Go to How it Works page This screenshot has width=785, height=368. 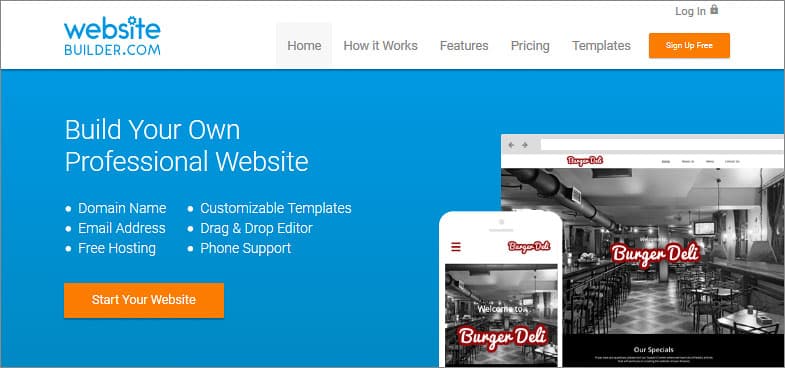pyautogui.click(x=380, y=46)
